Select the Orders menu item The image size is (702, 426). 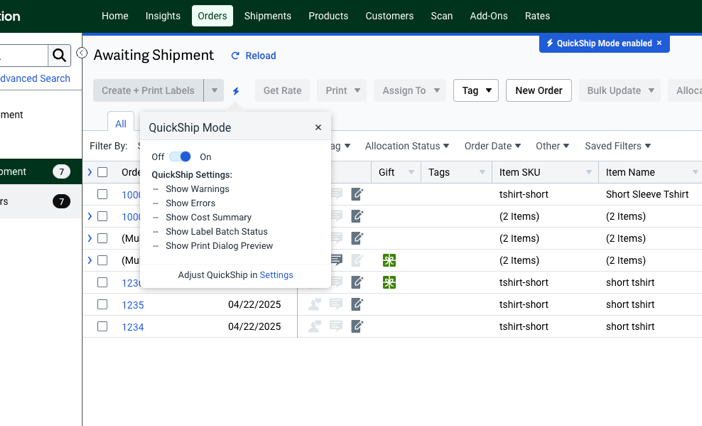[212, 16]
